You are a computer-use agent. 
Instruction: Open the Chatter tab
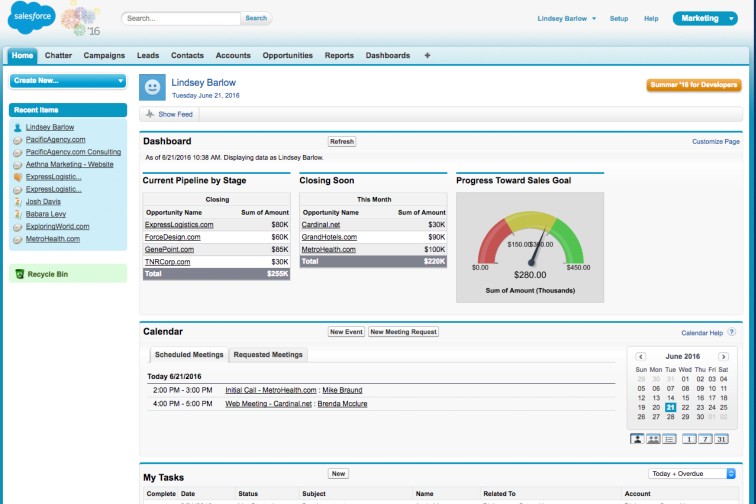[x=58, y=55]
